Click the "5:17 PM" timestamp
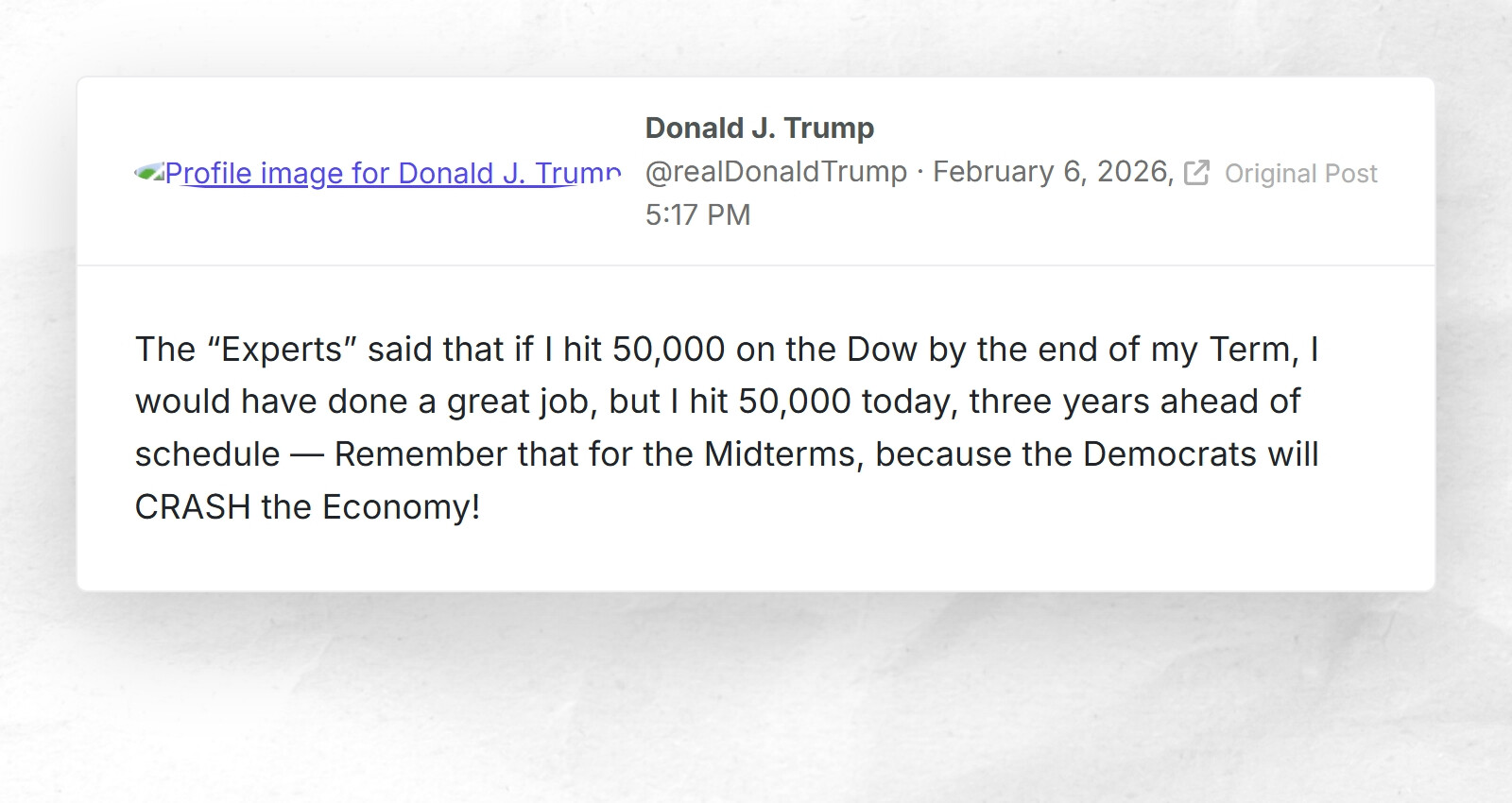This screenshot has width=1512, height=803. [x=697, y=215]
